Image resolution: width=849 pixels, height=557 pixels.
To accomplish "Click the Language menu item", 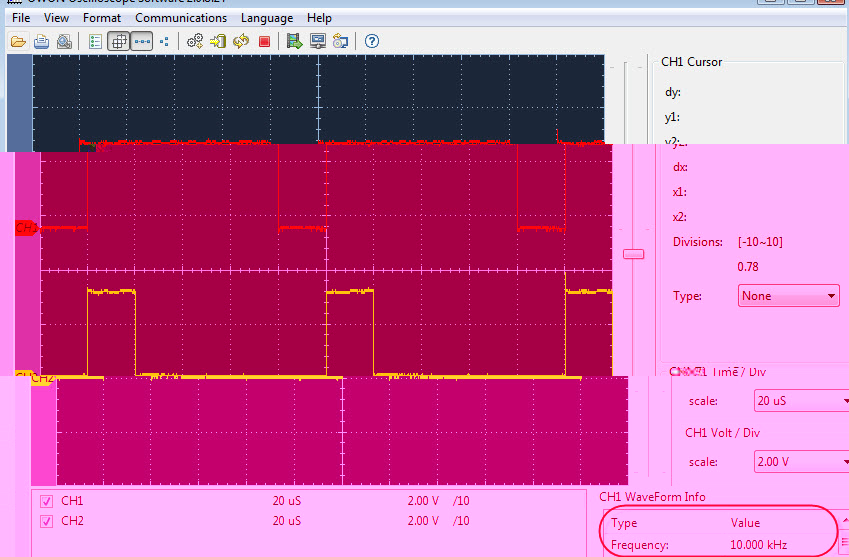I will 266,18.
